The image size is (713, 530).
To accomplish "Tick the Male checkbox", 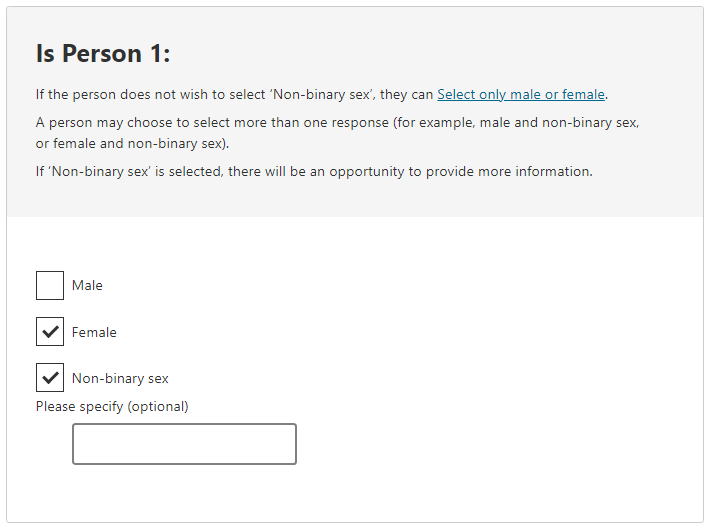I will [x=50, y=286].
